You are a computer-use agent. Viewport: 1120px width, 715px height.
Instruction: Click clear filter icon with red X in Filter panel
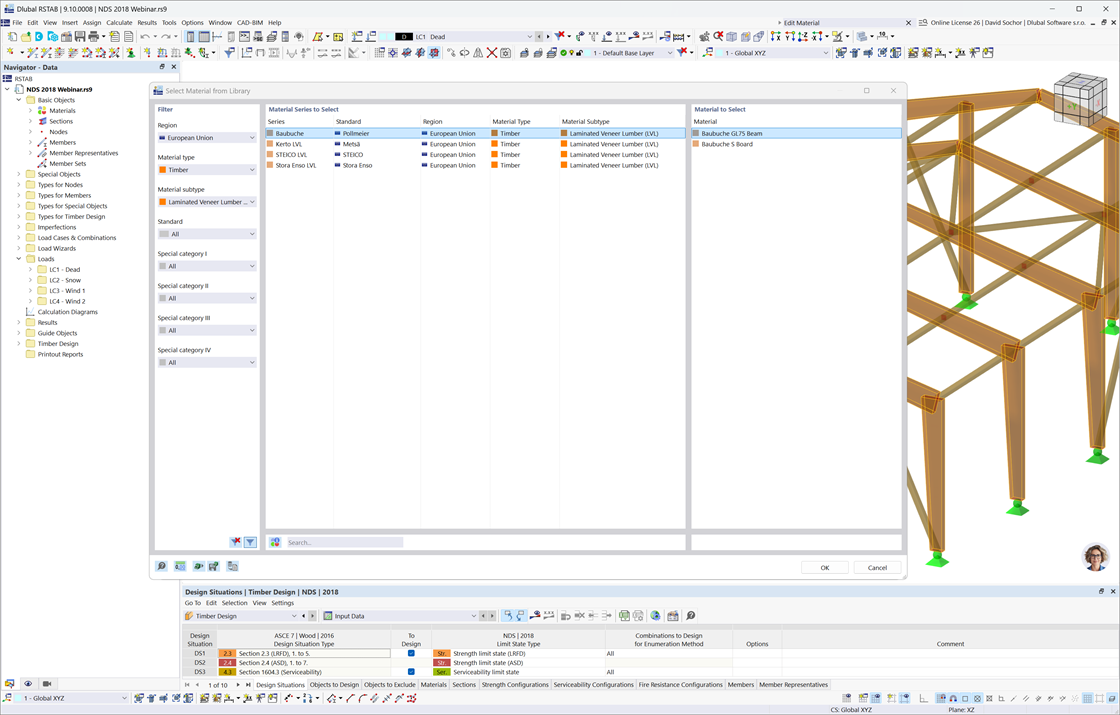235,542
